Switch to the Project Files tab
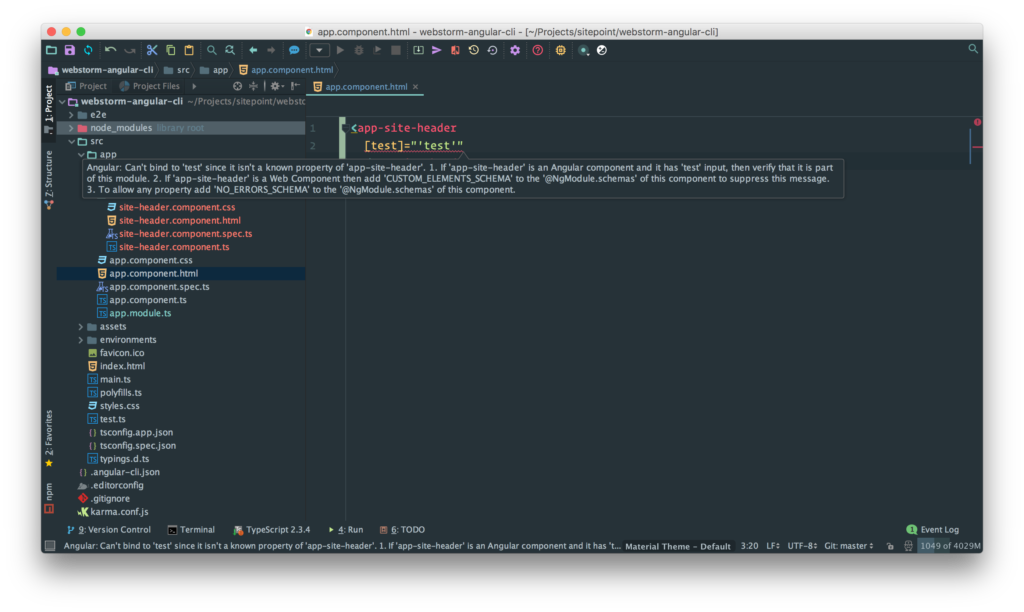1024x612 pixels. click(155, 86)
